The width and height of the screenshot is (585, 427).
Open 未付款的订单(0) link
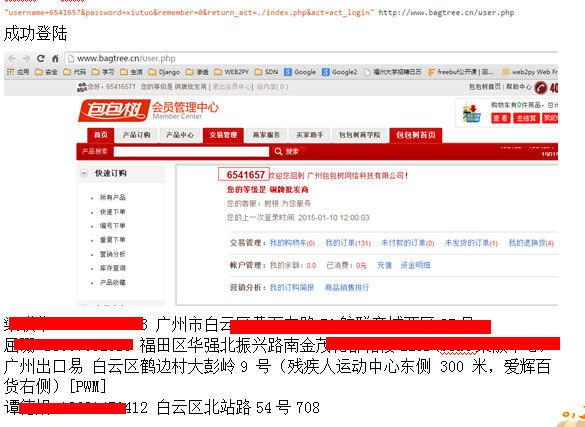click(x=407, y=243)
